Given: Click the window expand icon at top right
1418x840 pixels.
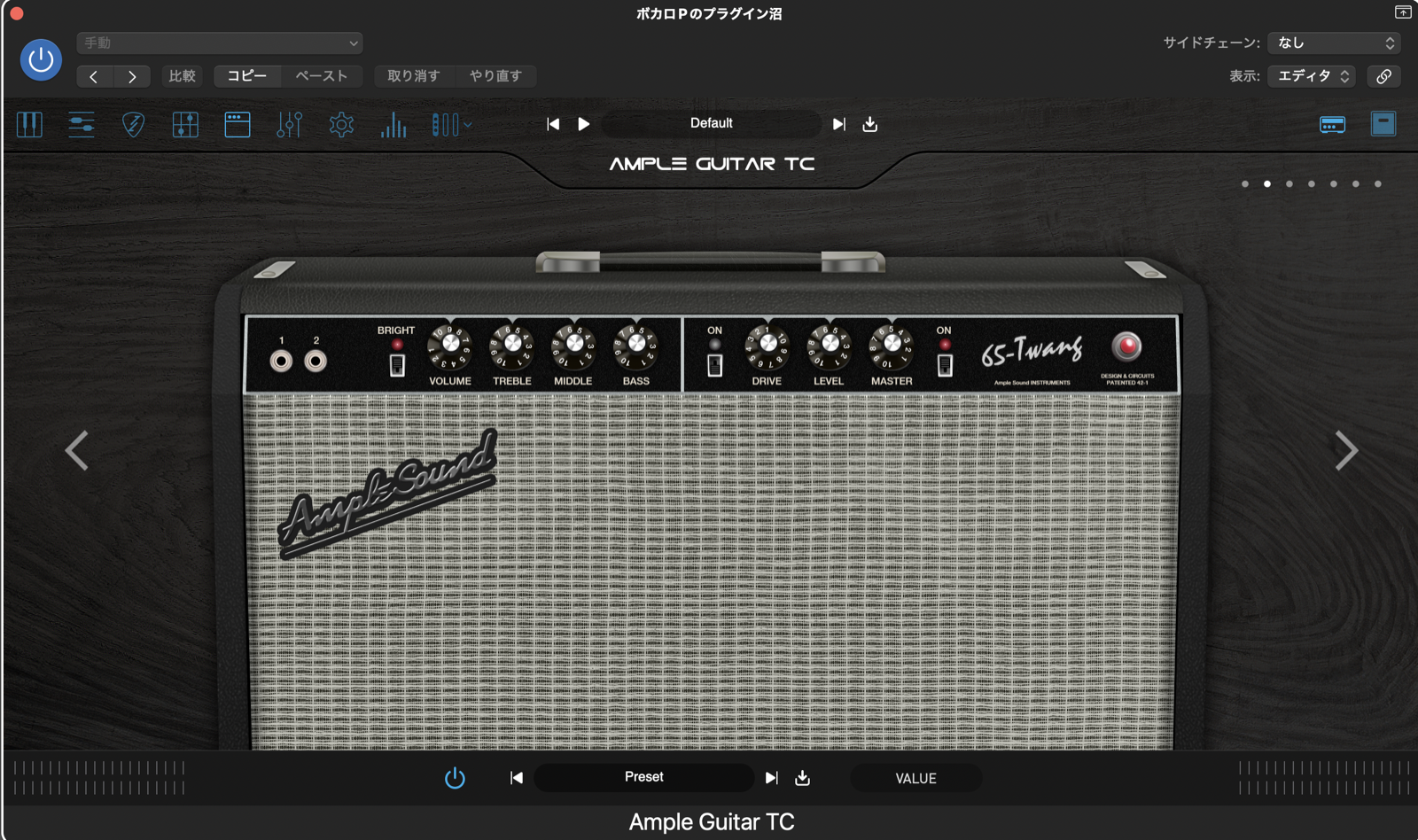Looking at the screenshot, I should point(1403,12).
